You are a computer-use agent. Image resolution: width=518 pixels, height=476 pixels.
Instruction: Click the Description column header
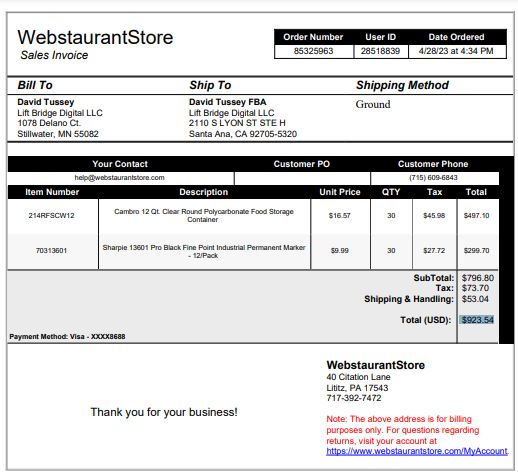204,192
